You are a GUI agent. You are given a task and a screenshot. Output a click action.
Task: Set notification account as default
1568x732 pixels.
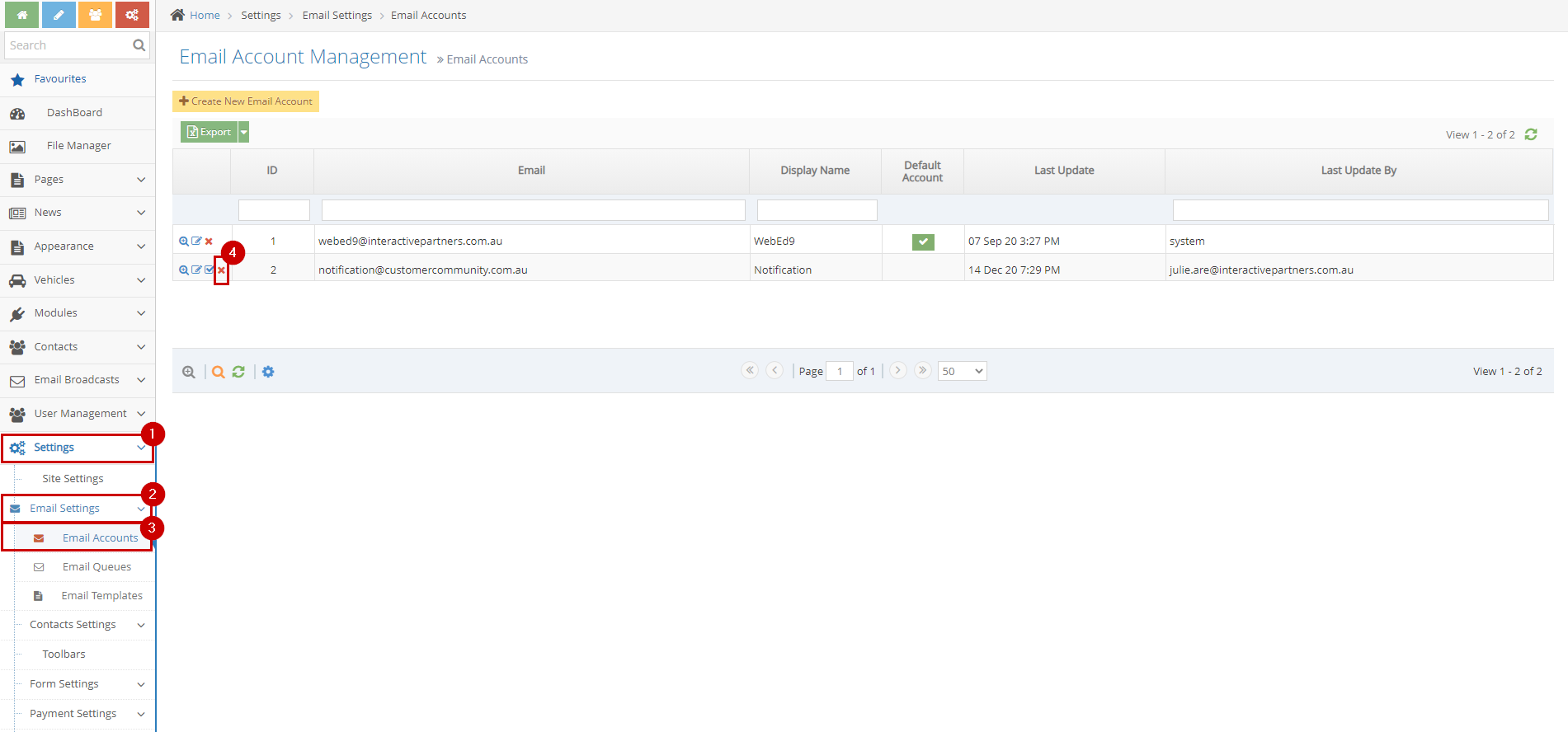pos(209,270)
